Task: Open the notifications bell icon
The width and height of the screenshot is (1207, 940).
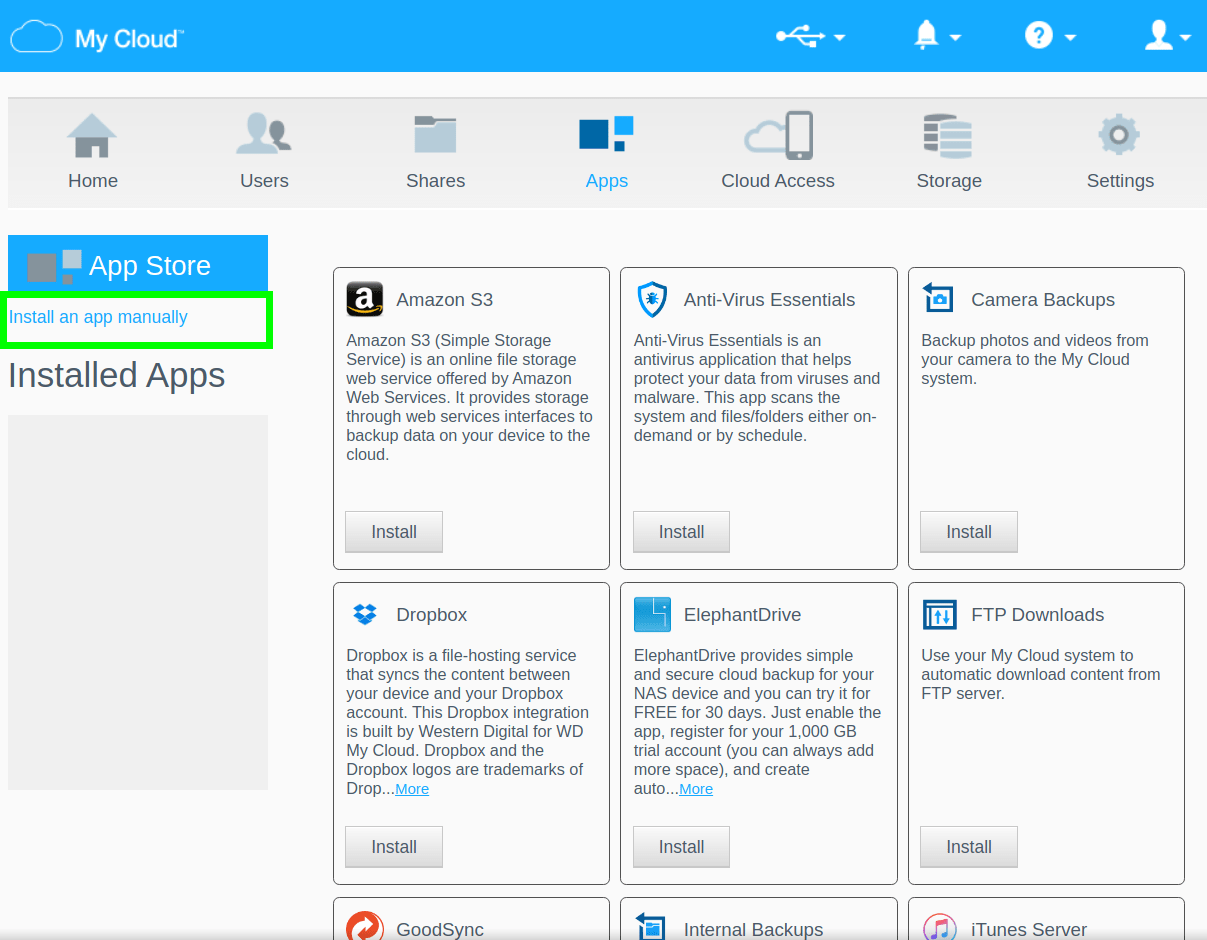Action: tap(927, 36)
